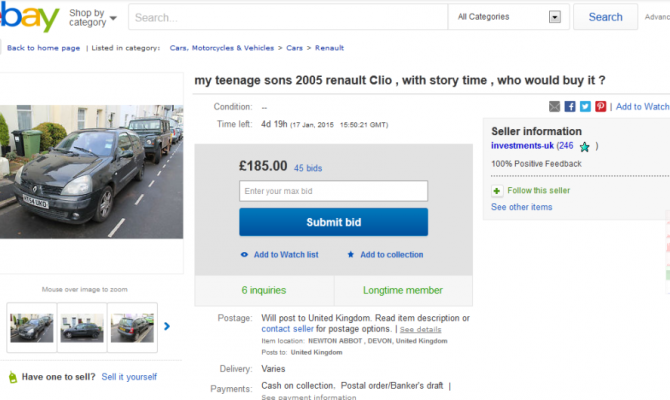Expand the All Categories combo box
The height and width of the screenshot is (400, 670).
click(555, 17)
